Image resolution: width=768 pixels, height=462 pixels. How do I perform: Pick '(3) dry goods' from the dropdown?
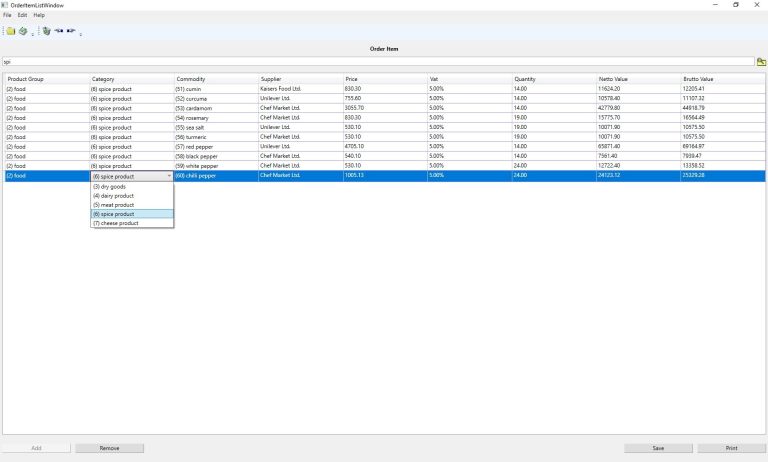[x=109, y=186]
